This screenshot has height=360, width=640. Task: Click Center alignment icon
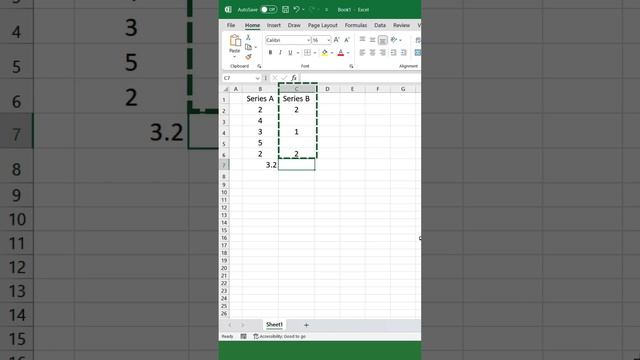372,53
